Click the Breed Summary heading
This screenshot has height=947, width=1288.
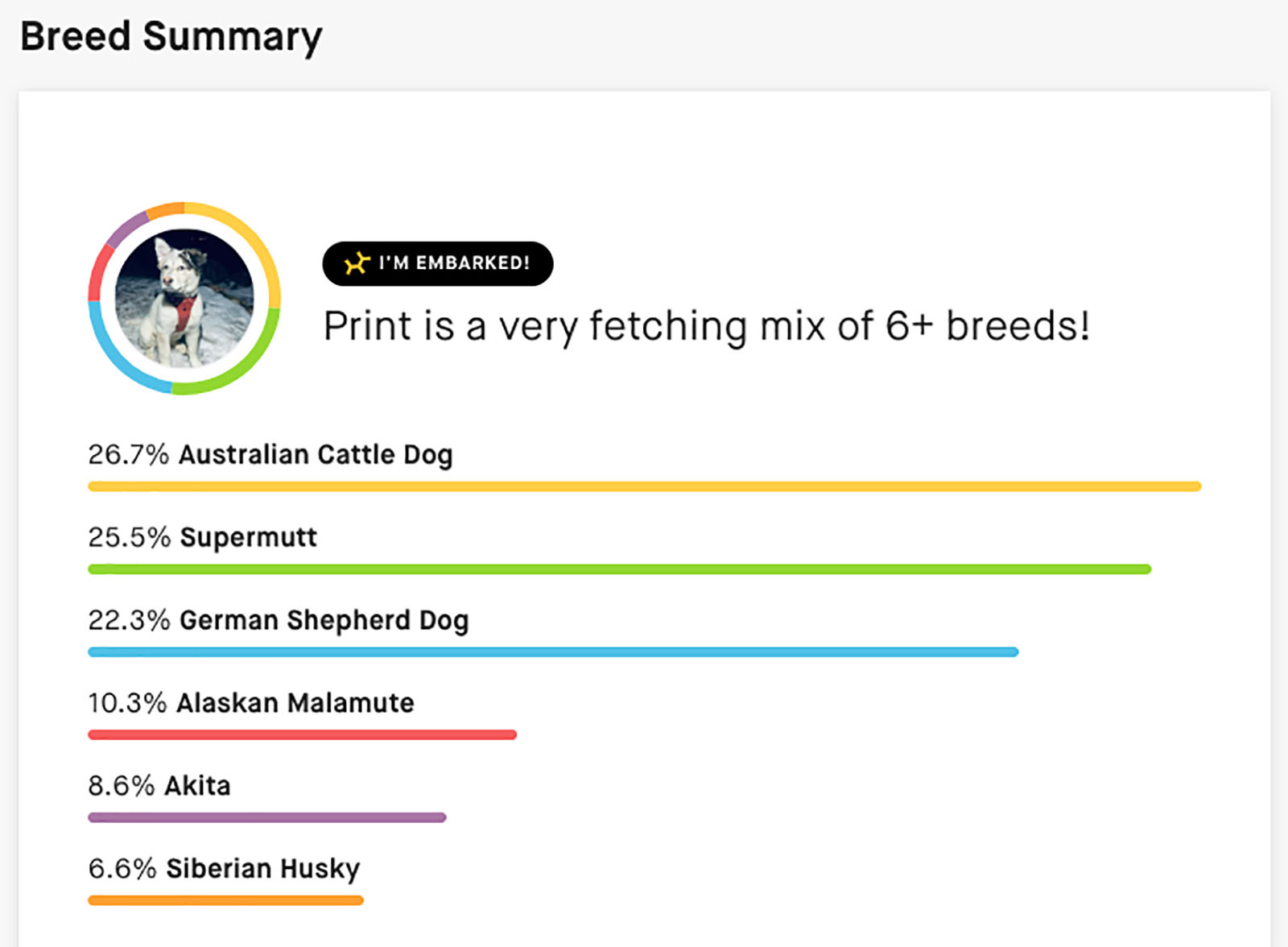[171, 36]
